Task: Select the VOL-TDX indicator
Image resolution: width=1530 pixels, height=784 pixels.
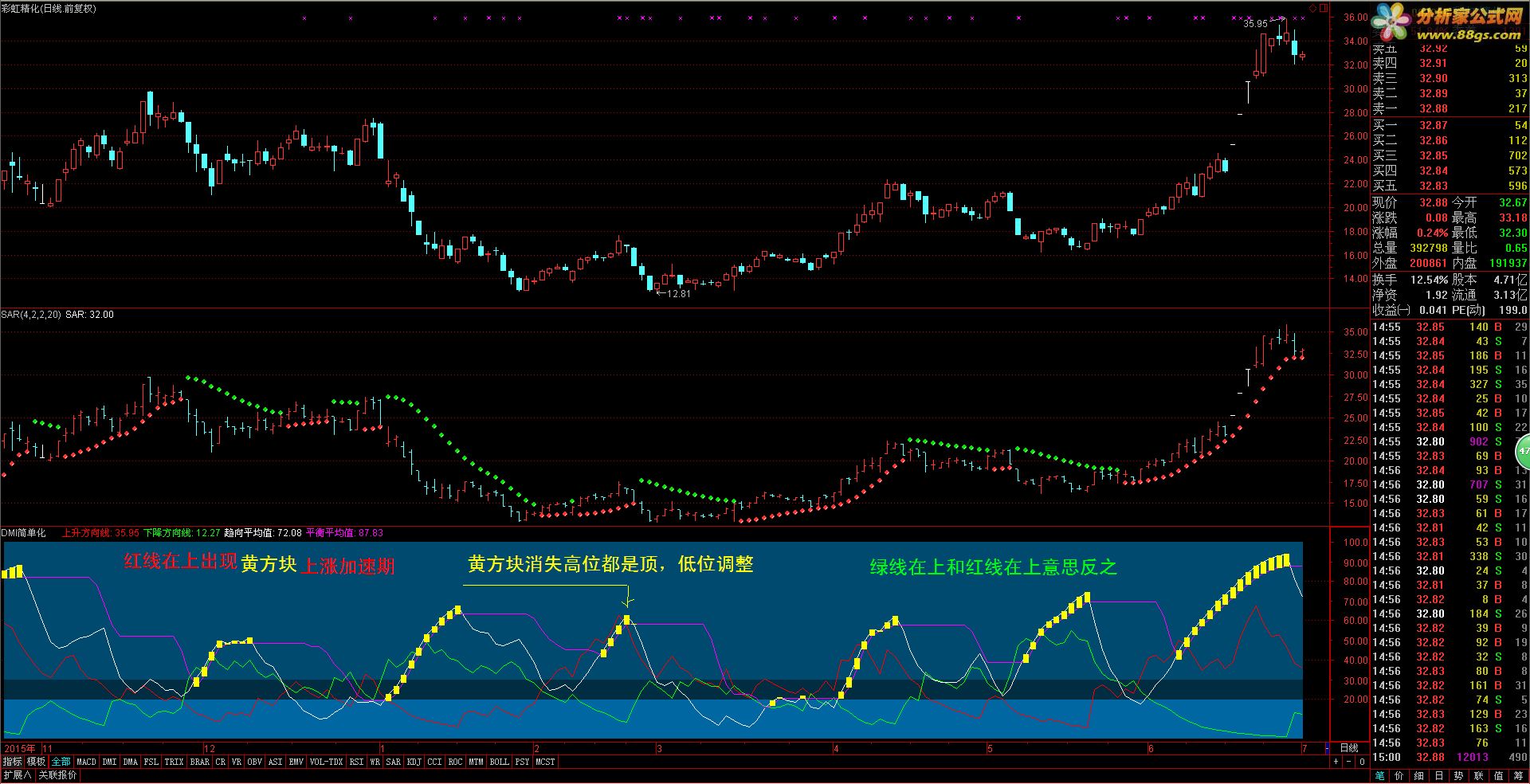Action: tap(326, 762)
